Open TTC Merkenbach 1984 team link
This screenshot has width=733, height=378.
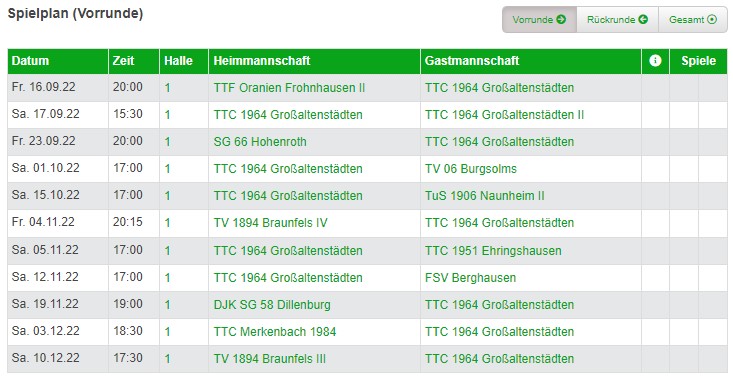click(x=275, y=332)
